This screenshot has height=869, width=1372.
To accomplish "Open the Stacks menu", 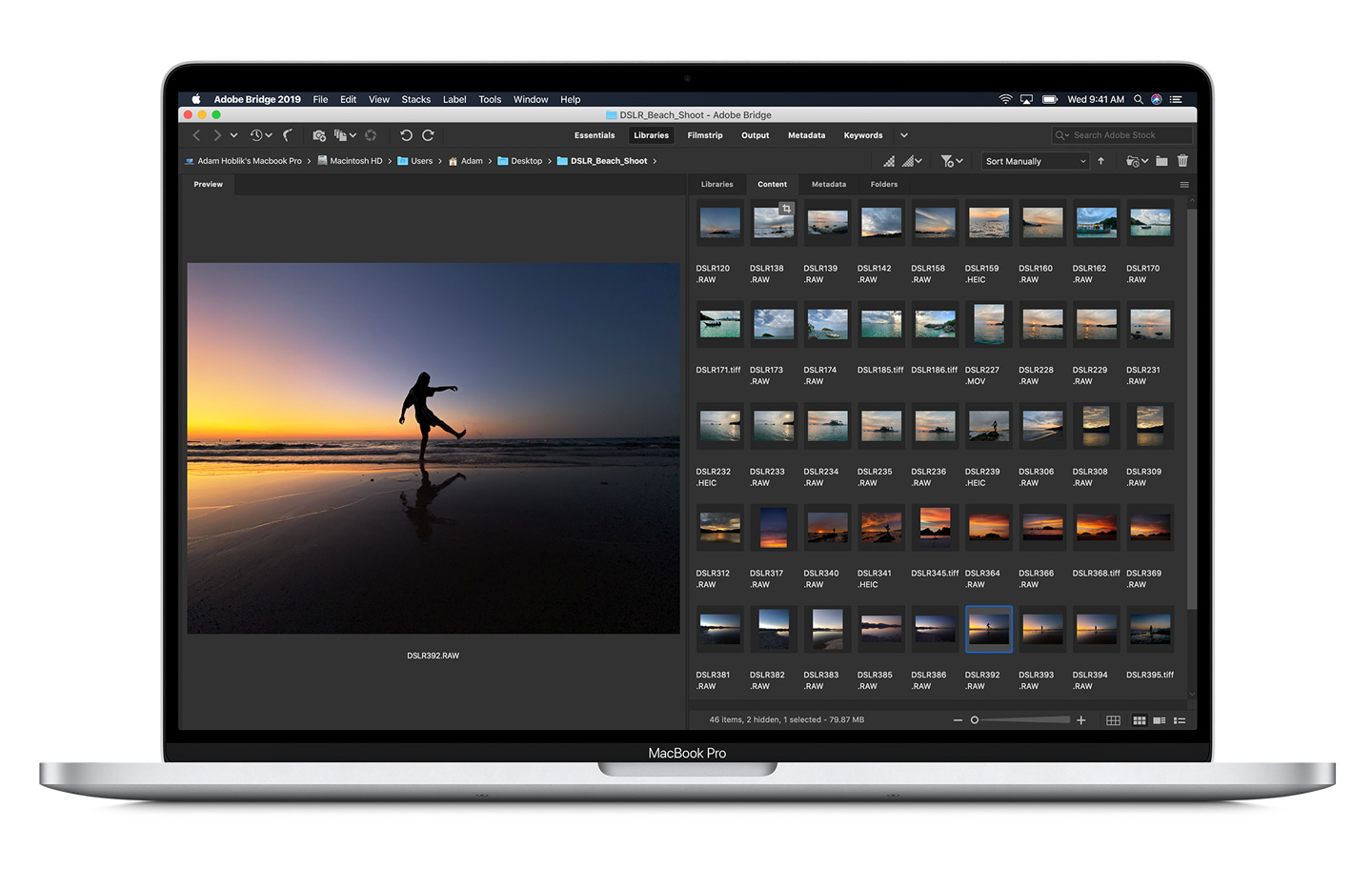I will pyautogui.click(x=415, y=99).
